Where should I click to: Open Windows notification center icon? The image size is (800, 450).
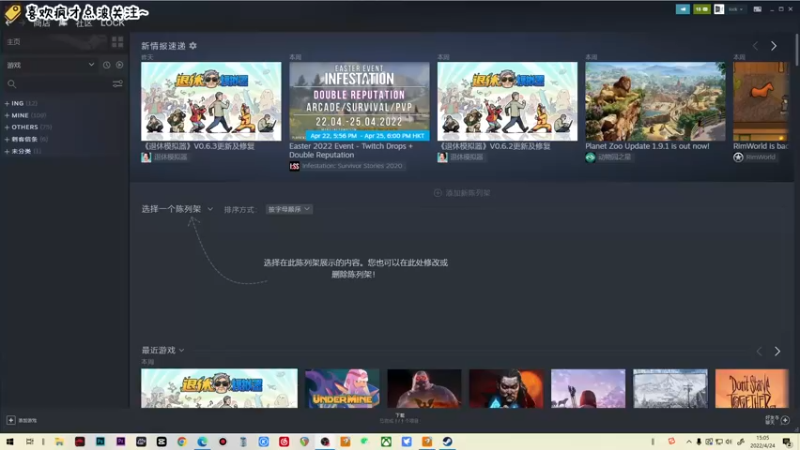pos(787,441)
